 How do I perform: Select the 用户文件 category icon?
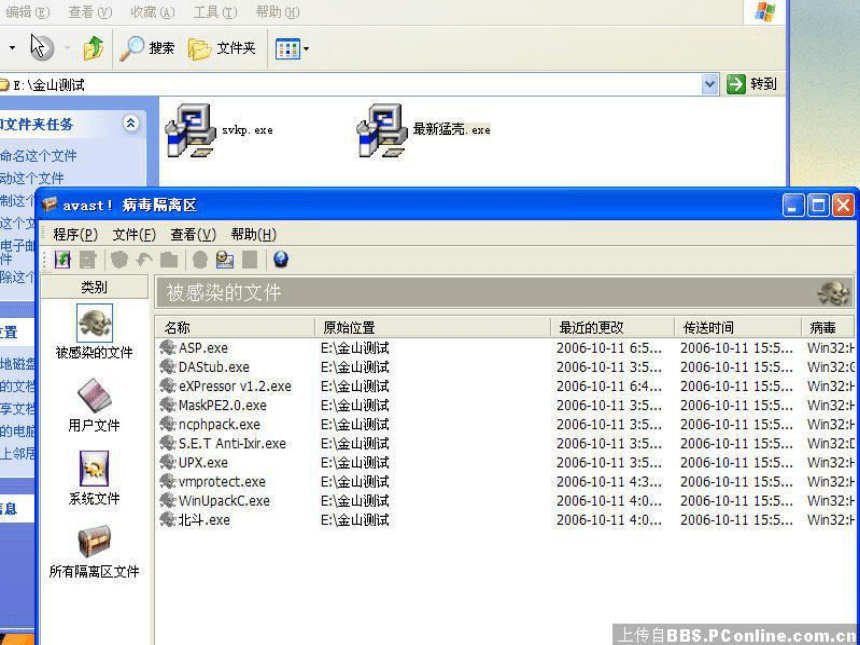point(94,405)
